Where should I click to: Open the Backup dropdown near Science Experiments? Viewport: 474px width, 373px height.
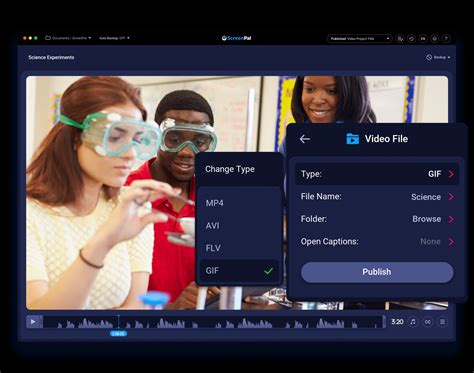[x=438, y=57]
